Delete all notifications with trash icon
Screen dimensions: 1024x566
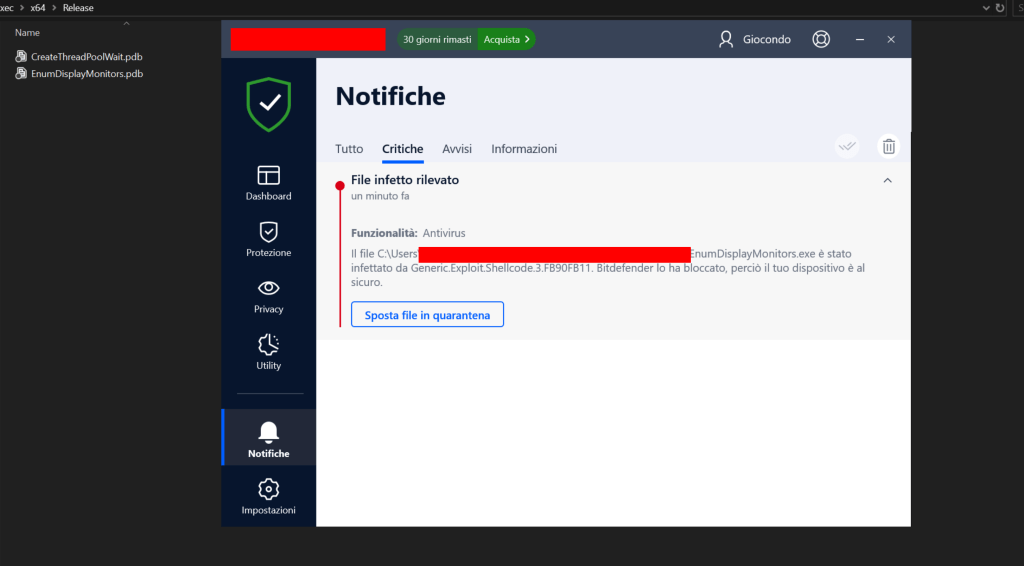click(x=889, y=146)
